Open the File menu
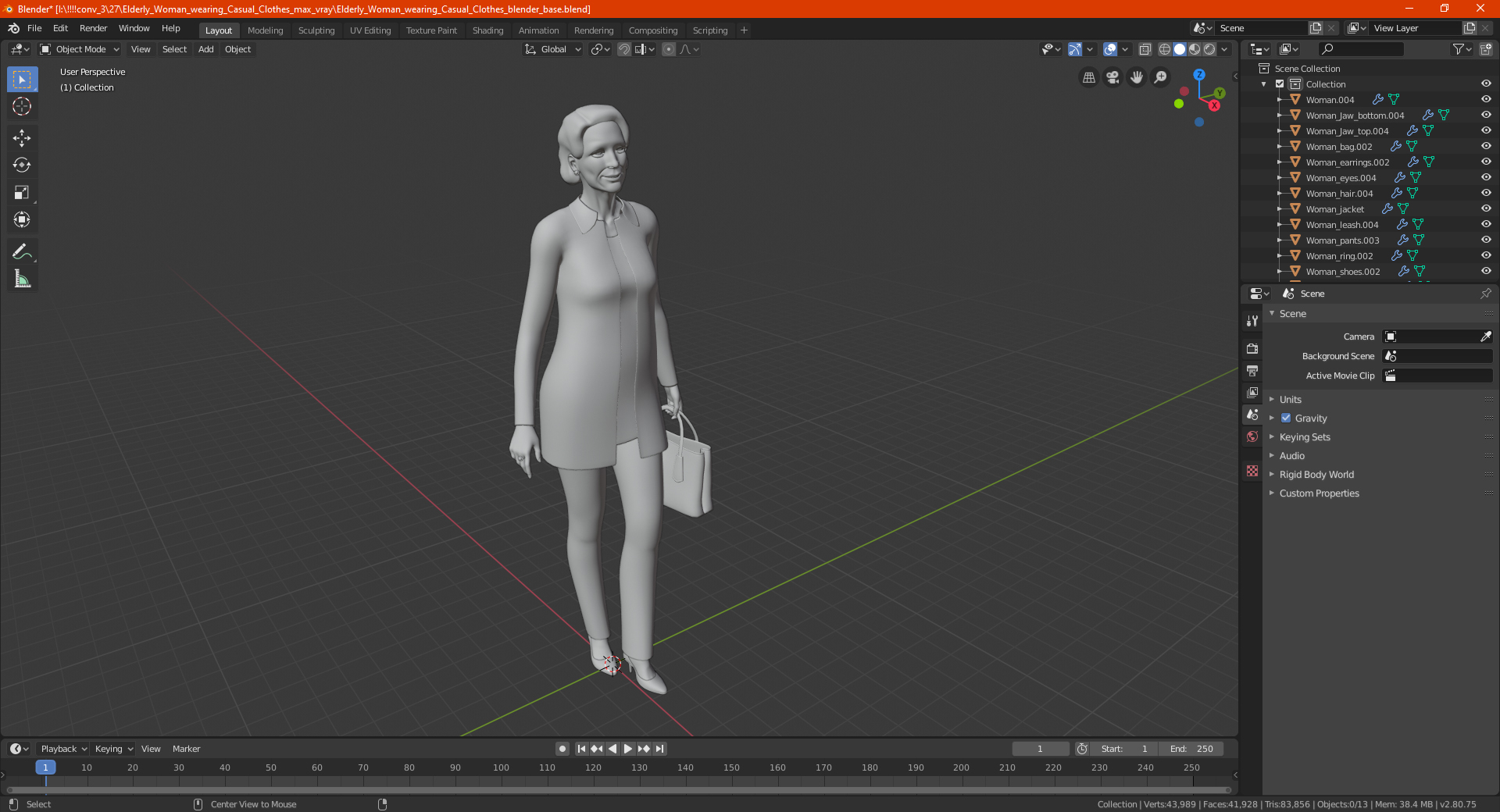The image size is (1500, 812). [34, 28]
